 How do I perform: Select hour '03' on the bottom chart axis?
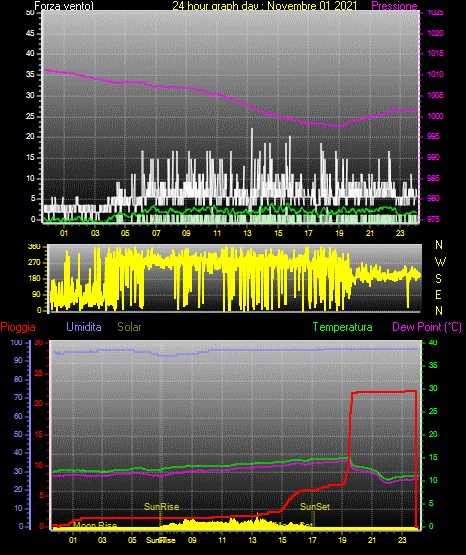click(x=102, y=540)
